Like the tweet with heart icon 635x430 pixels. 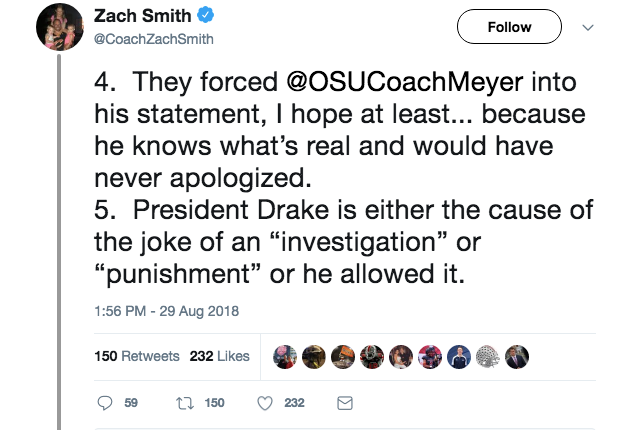[265, 403]
